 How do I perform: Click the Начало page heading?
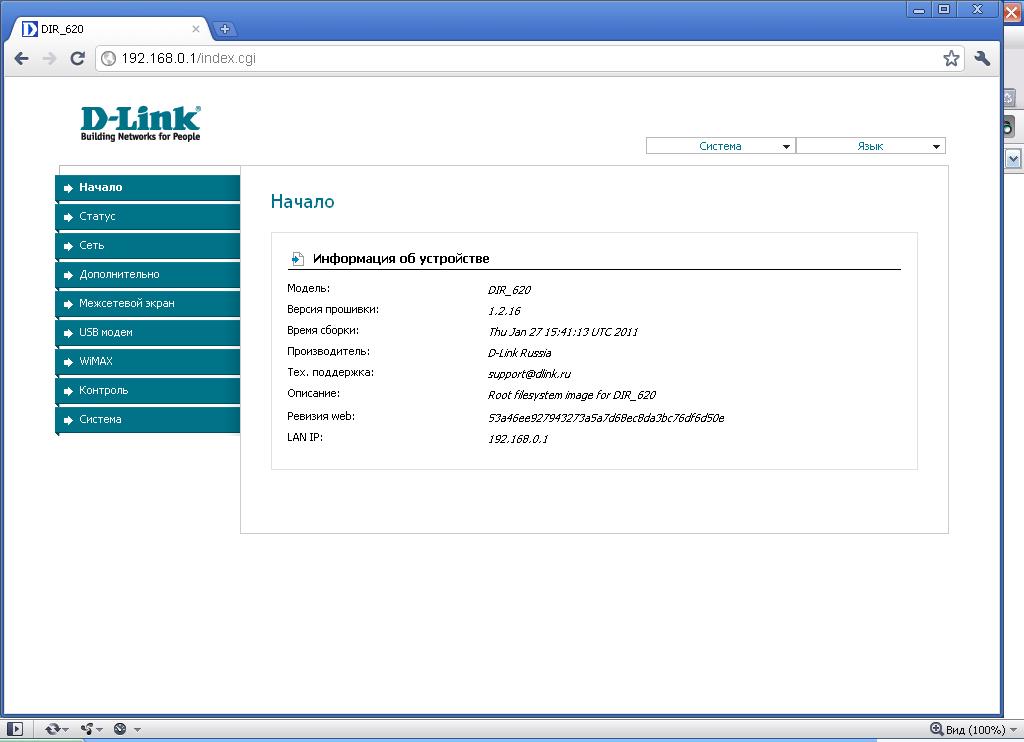pyautogui.click(x=302, y=201)
